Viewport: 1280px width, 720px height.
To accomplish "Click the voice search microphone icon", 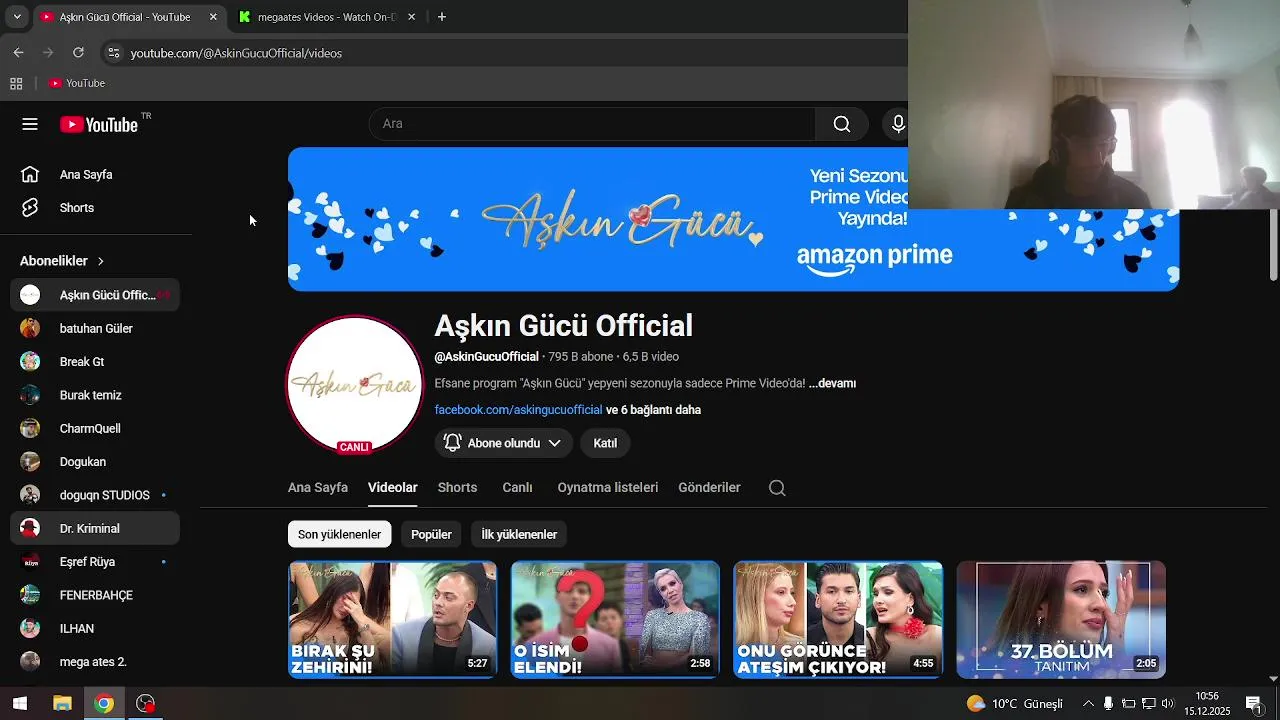I will tap(898, 124).
